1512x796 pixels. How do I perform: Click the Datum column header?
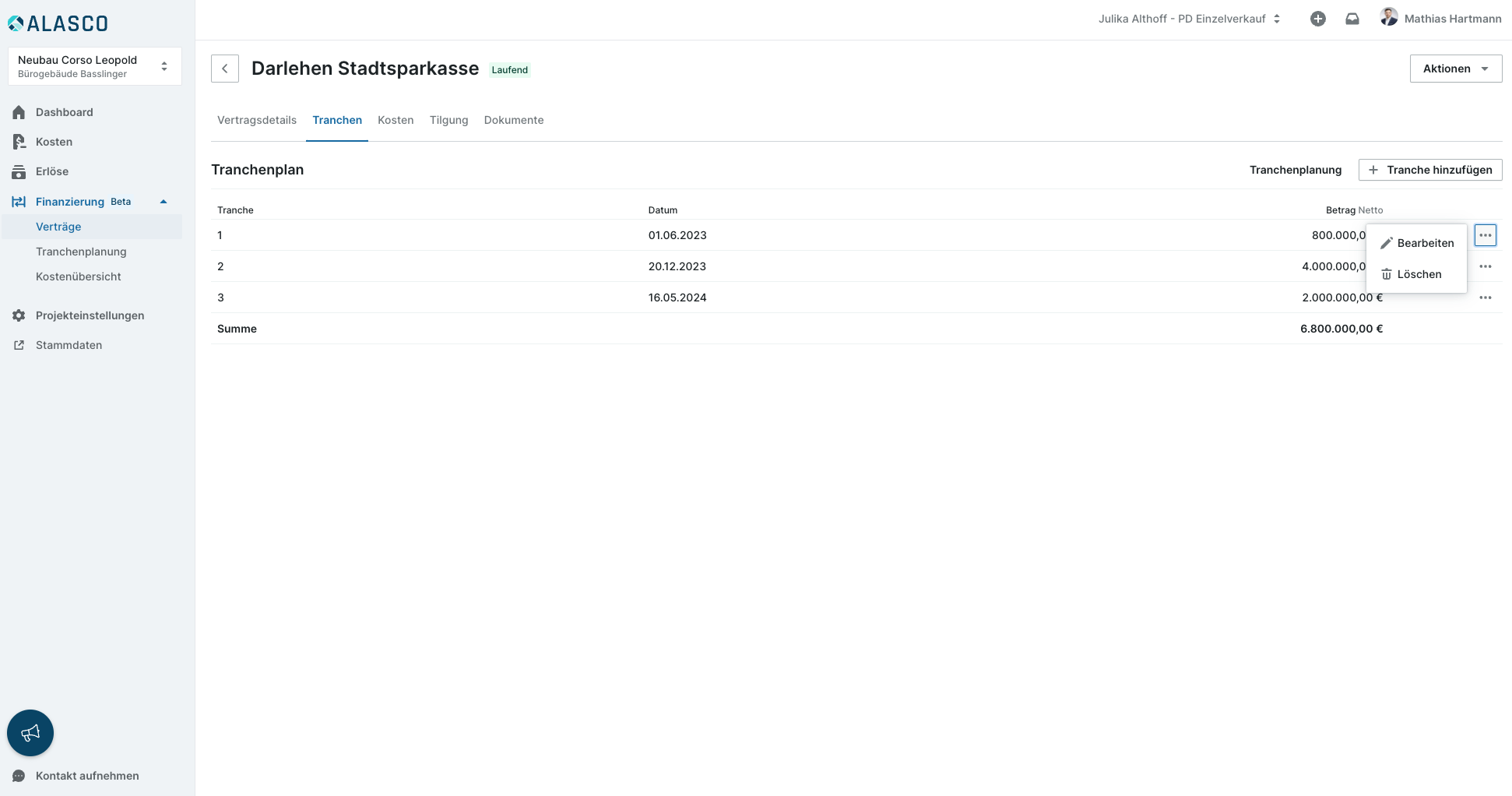(x=663, y=210)
